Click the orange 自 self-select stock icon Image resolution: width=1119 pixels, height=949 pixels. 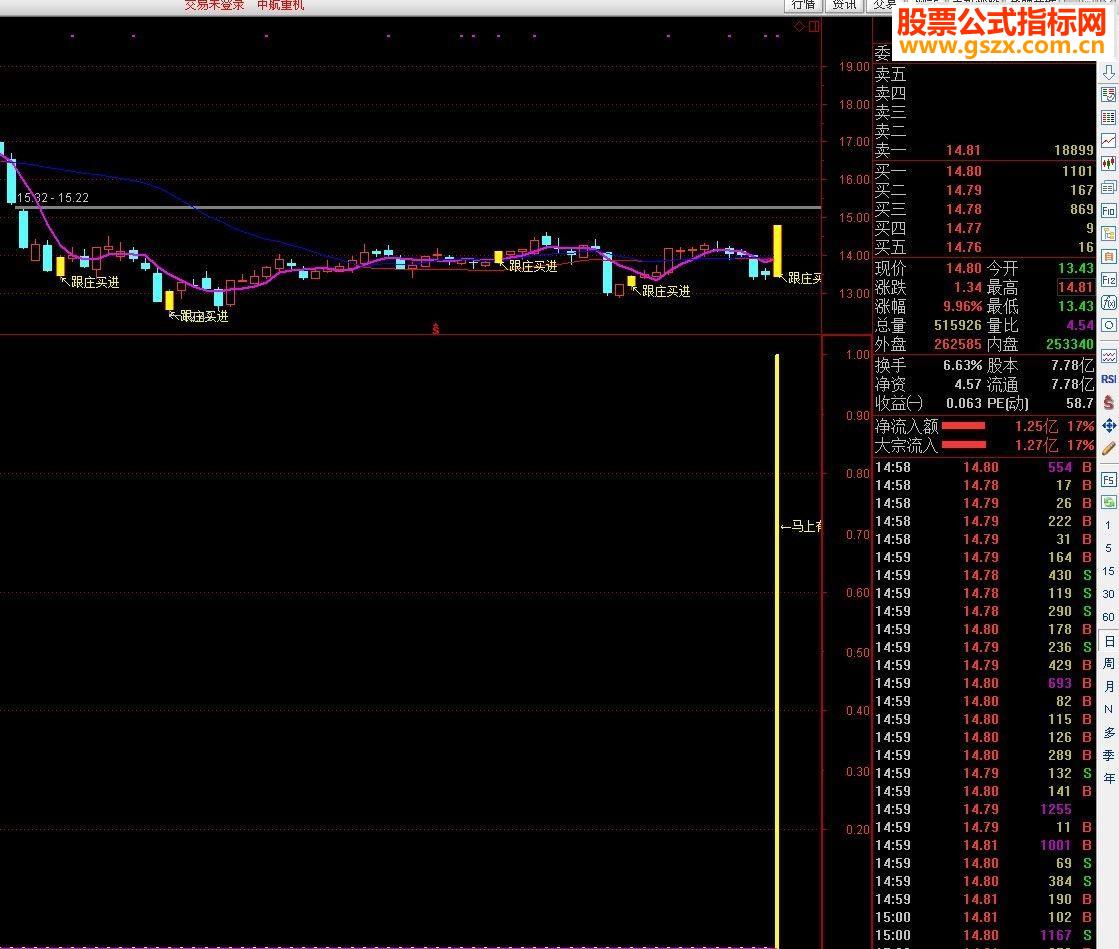(1108, 256)
